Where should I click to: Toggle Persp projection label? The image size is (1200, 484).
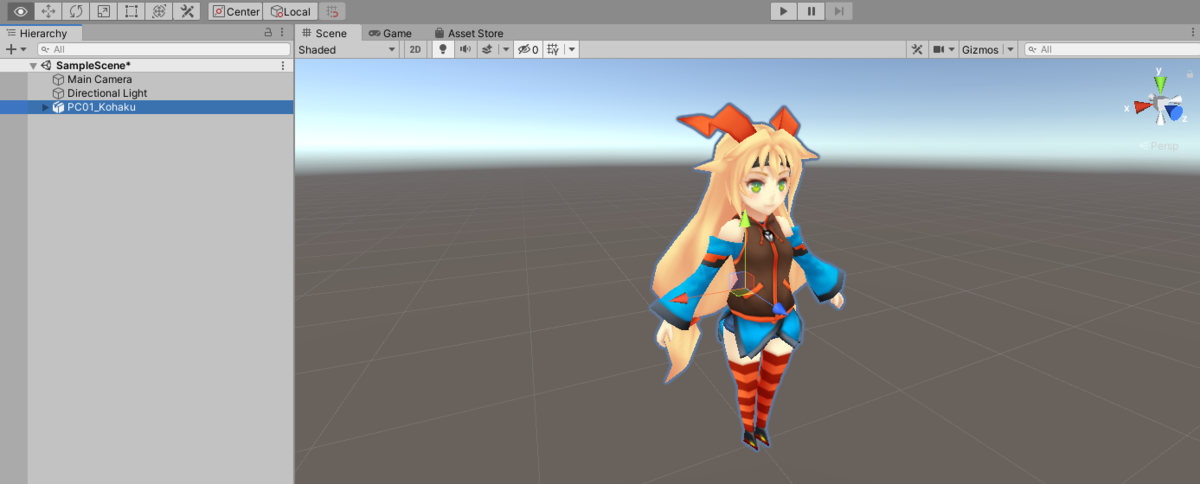[x=1163, y=146]
